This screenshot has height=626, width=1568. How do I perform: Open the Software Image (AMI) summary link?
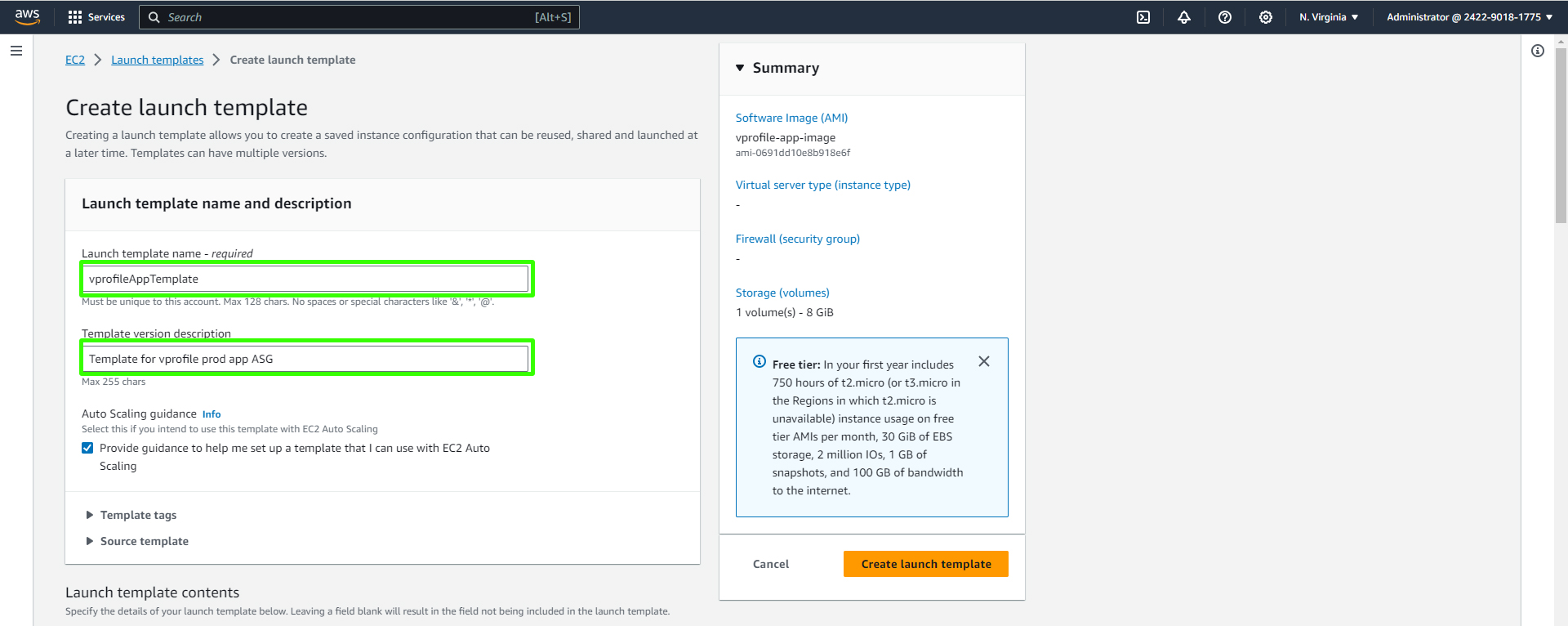pyautogui.click(x=791, y=118)
